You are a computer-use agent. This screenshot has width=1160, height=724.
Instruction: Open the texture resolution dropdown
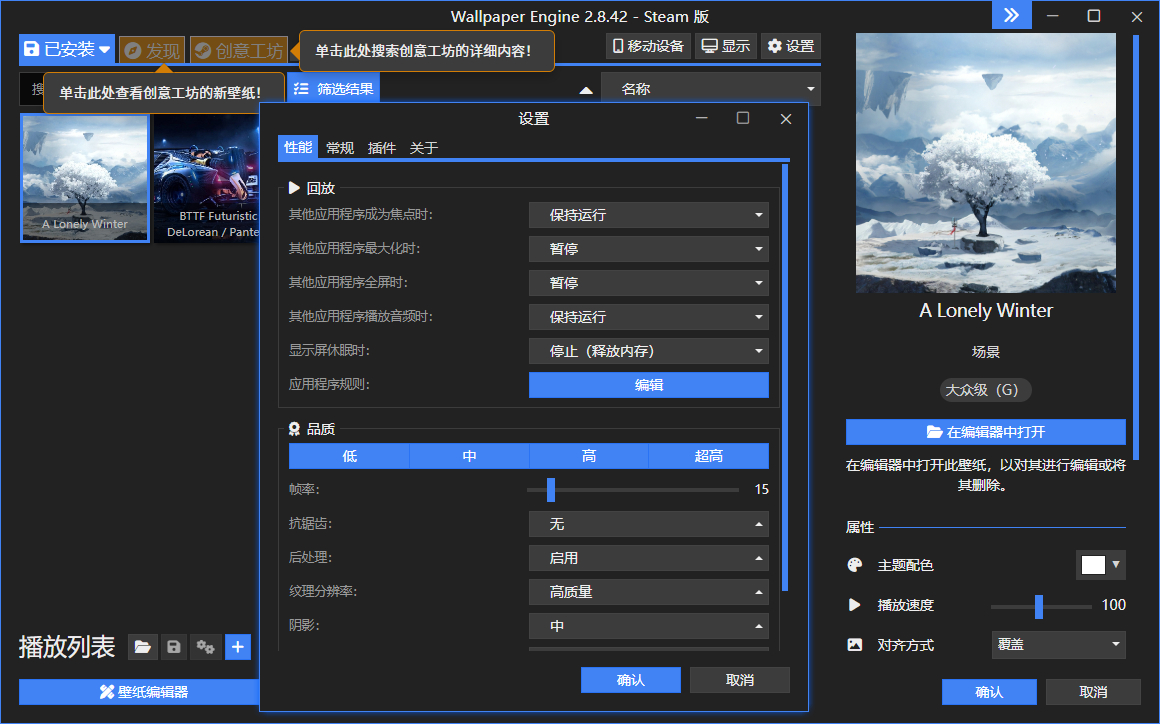(x=649, y=592)
